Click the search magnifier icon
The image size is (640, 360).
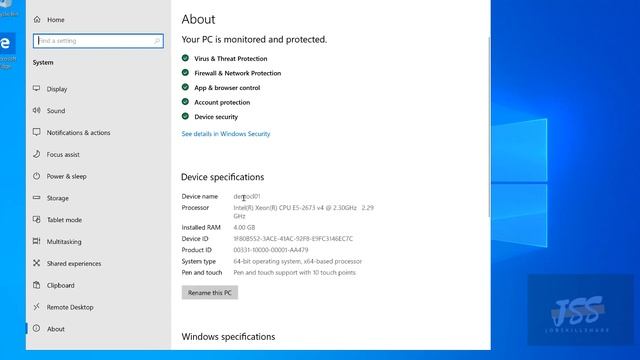pyautogui.click(x=157, y=41)
